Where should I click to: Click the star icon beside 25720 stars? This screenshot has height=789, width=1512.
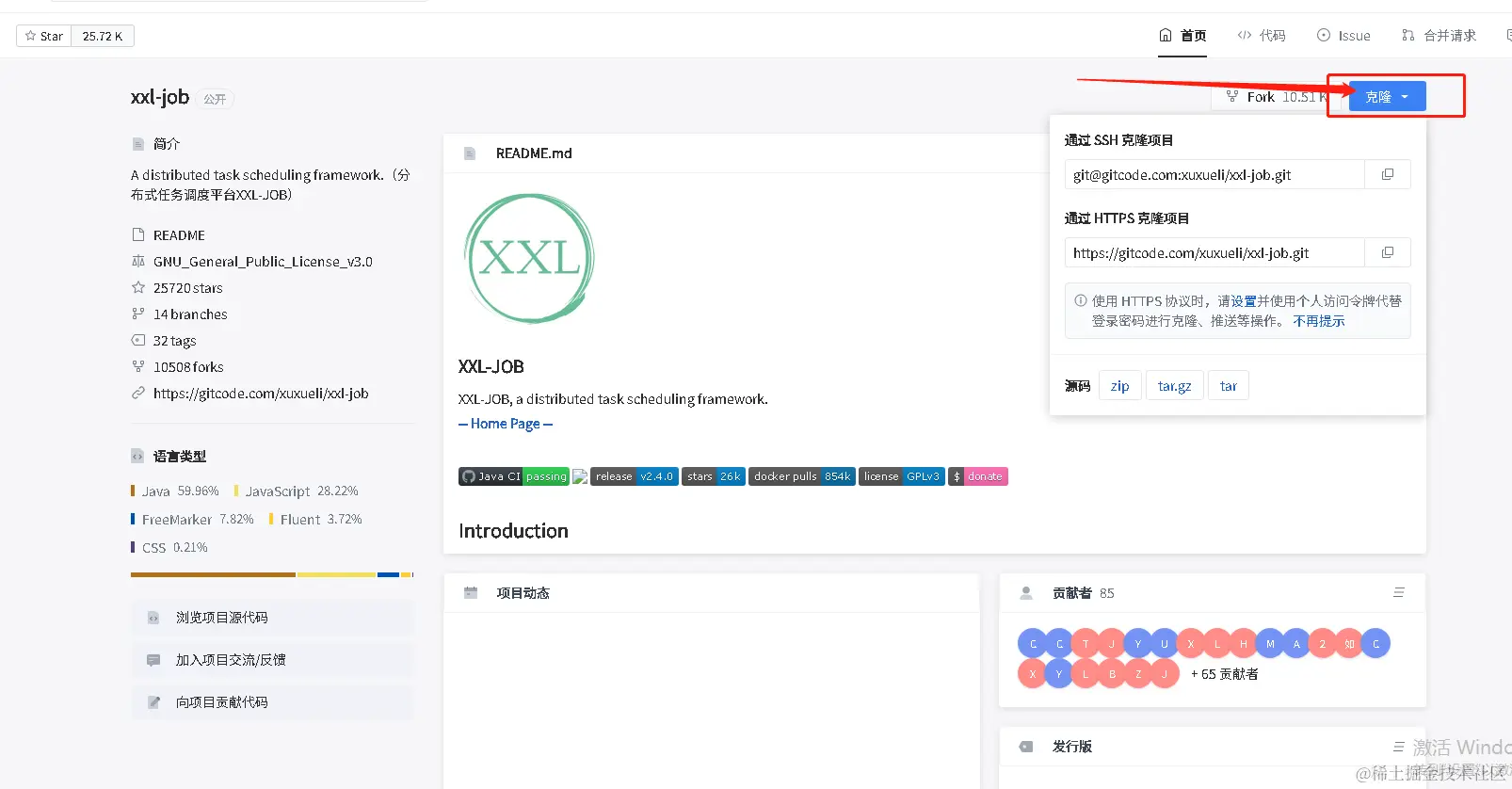pyautogui.click(x=138, y=287)
